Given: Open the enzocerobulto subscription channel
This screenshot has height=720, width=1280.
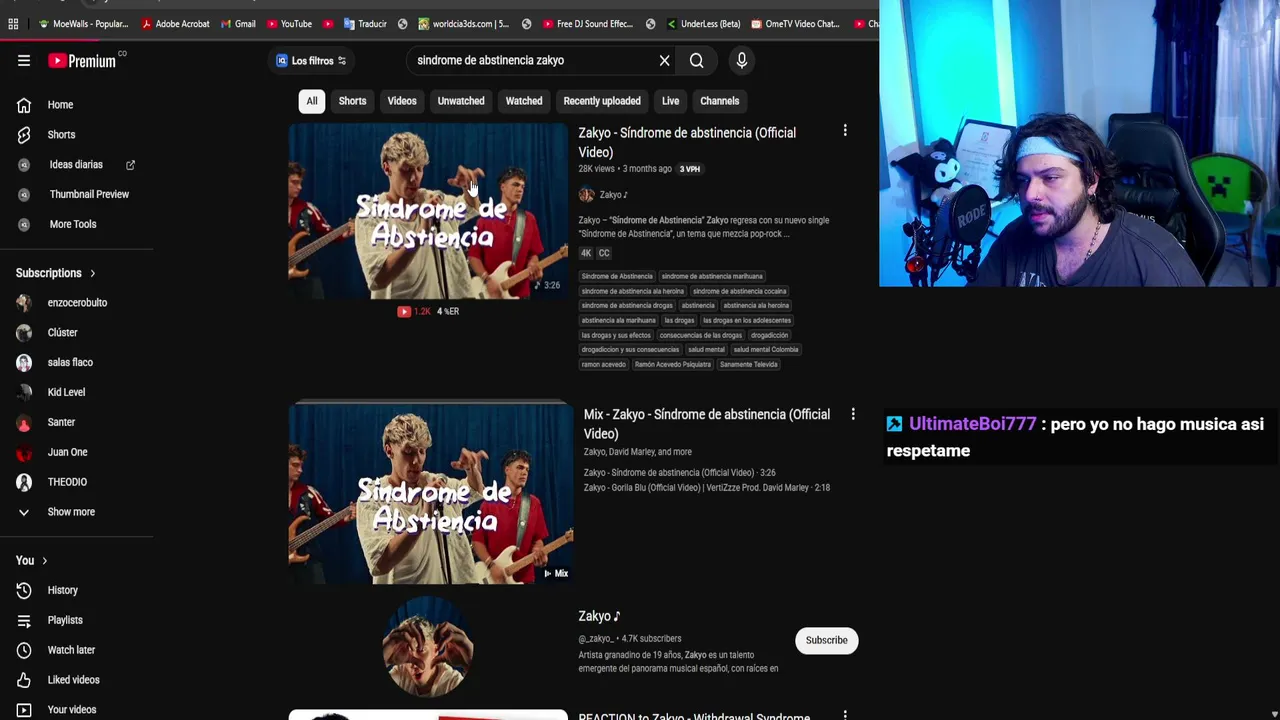Looking at the screenshot, I should pyautogui.click(x=77, y=303).
